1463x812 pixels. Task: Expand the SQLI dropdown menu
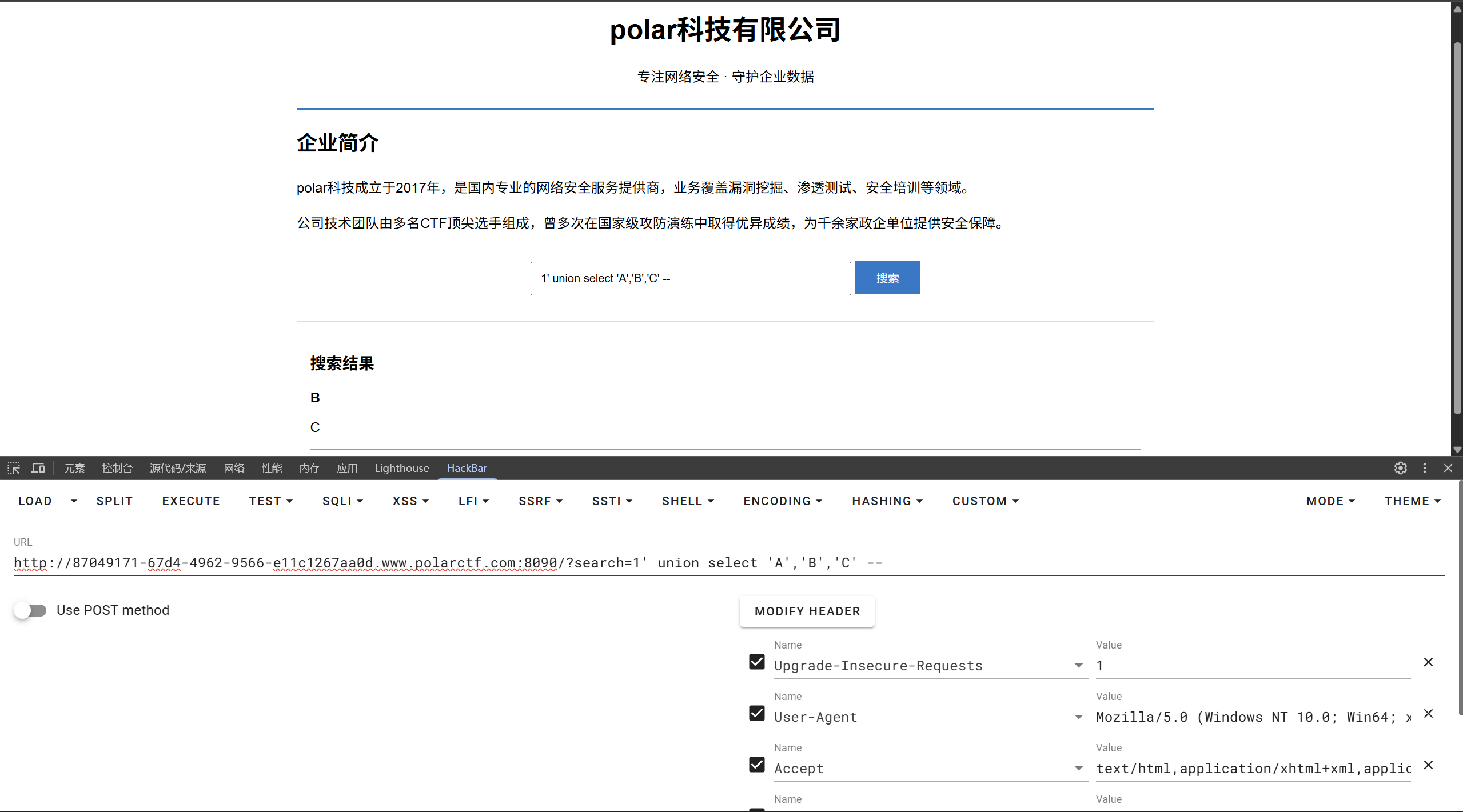[342, 501]
